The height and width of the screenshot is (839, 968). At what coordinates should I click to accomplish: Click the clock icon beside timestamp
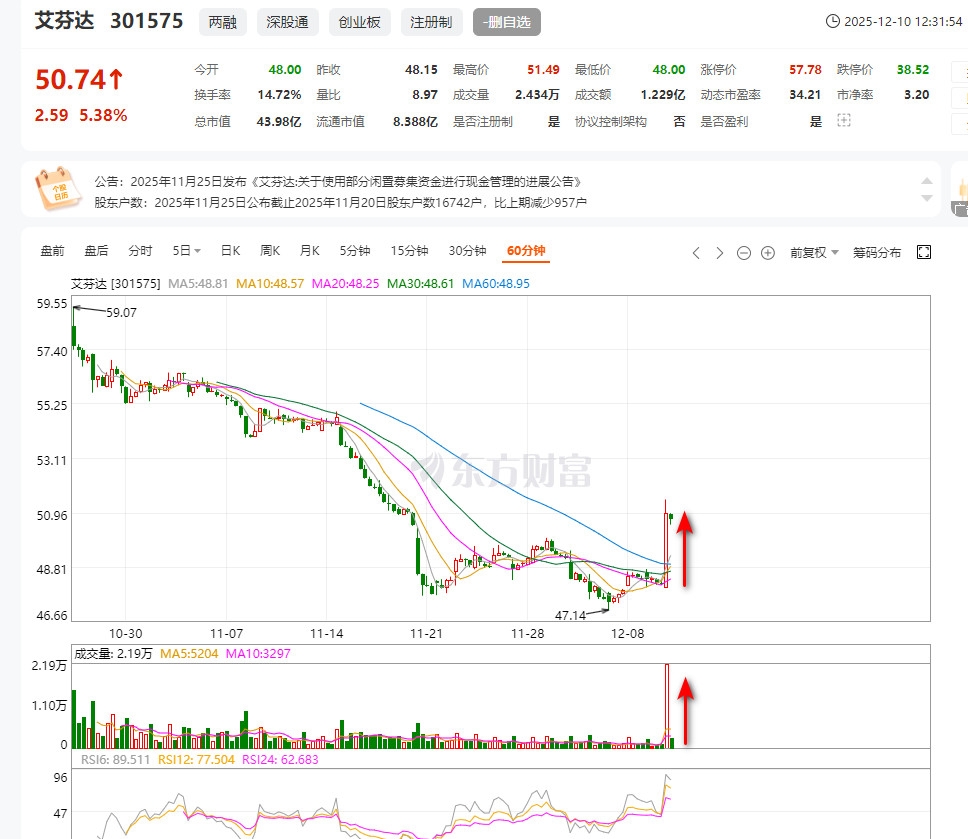point(833,21)
